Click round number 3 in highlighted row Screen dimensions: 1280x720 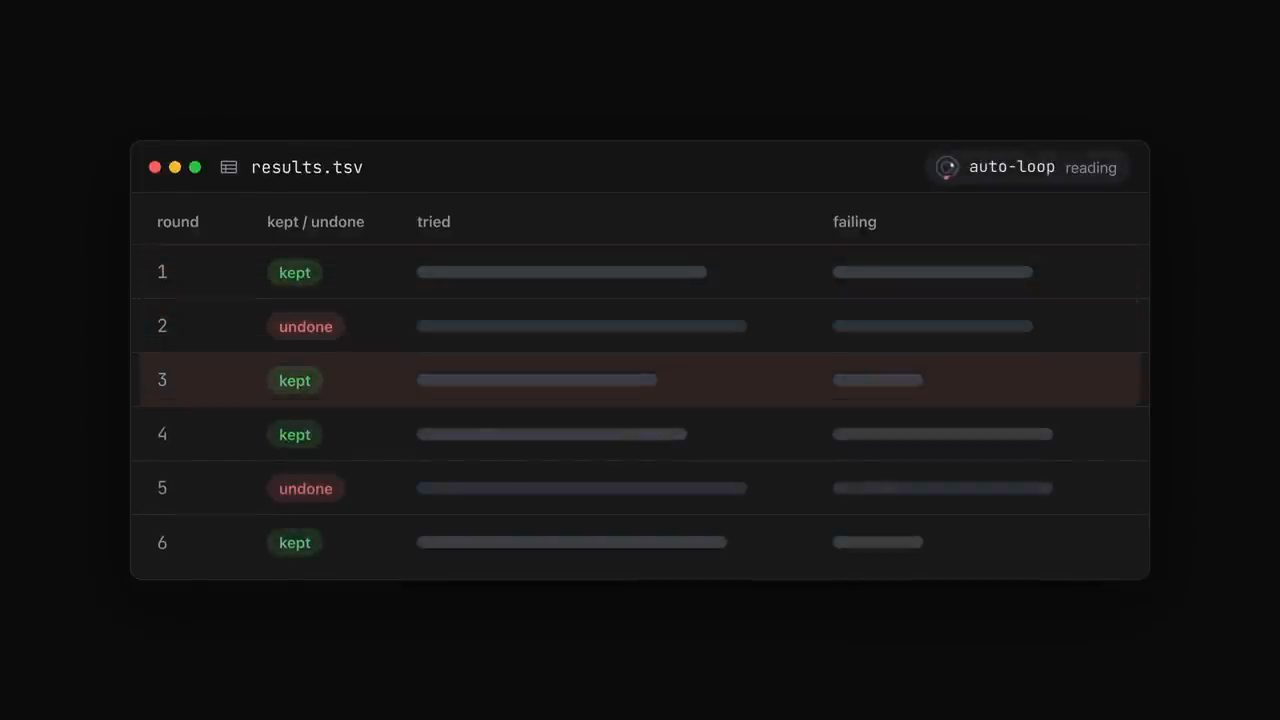click(162, 380)
